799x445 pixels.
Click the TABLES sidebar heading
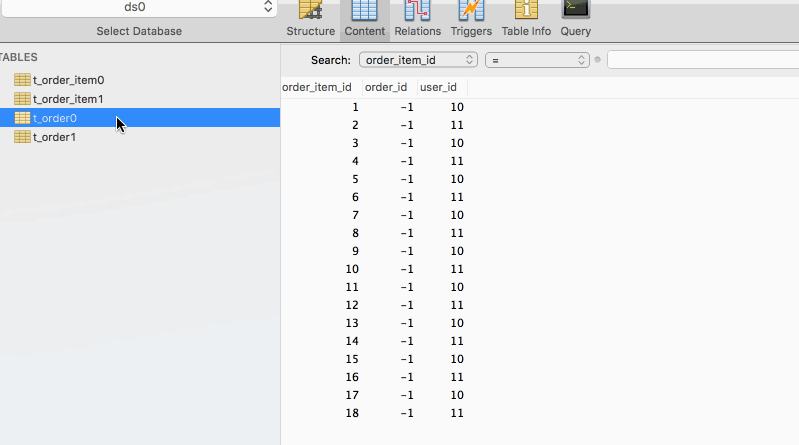18,57
